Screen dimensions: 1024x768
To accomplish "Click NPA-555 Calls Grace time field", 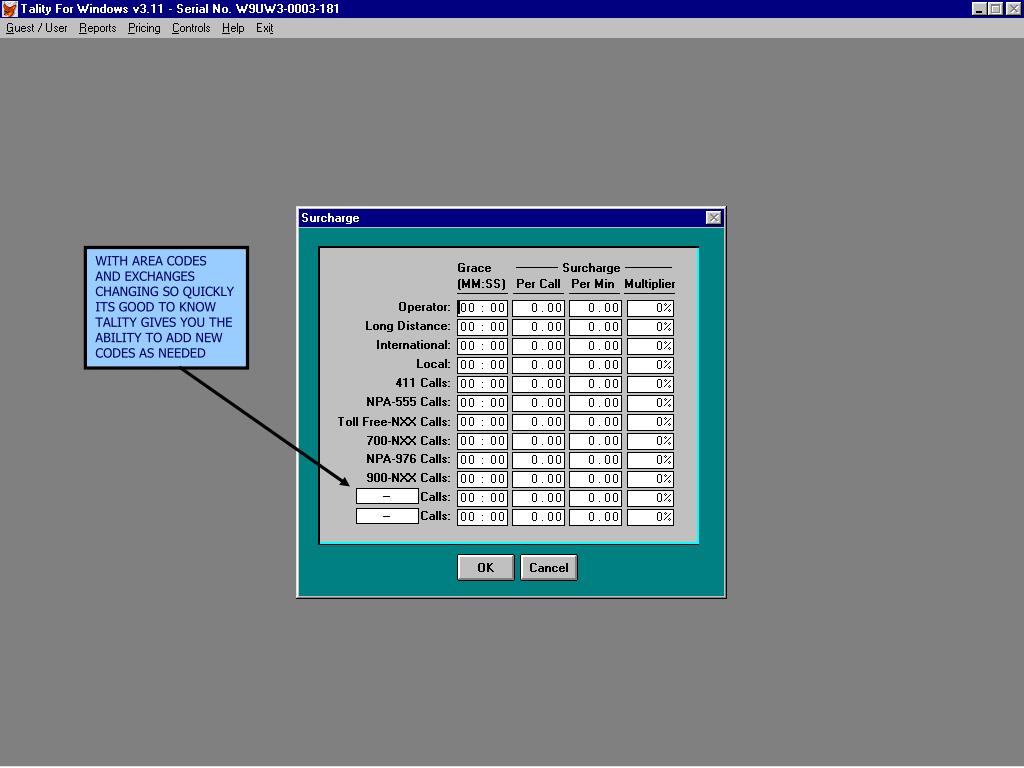I will click(483, 402).
